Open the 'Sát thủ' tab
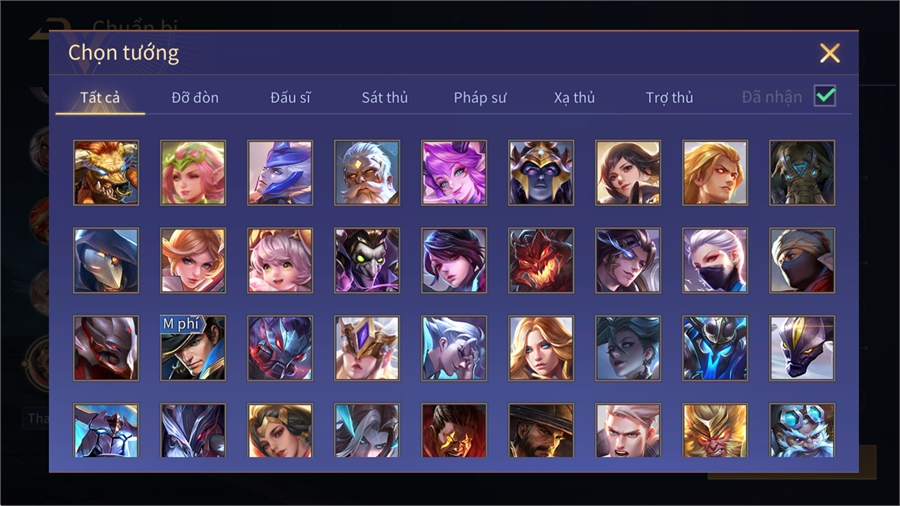 click(x=385, y=98)
